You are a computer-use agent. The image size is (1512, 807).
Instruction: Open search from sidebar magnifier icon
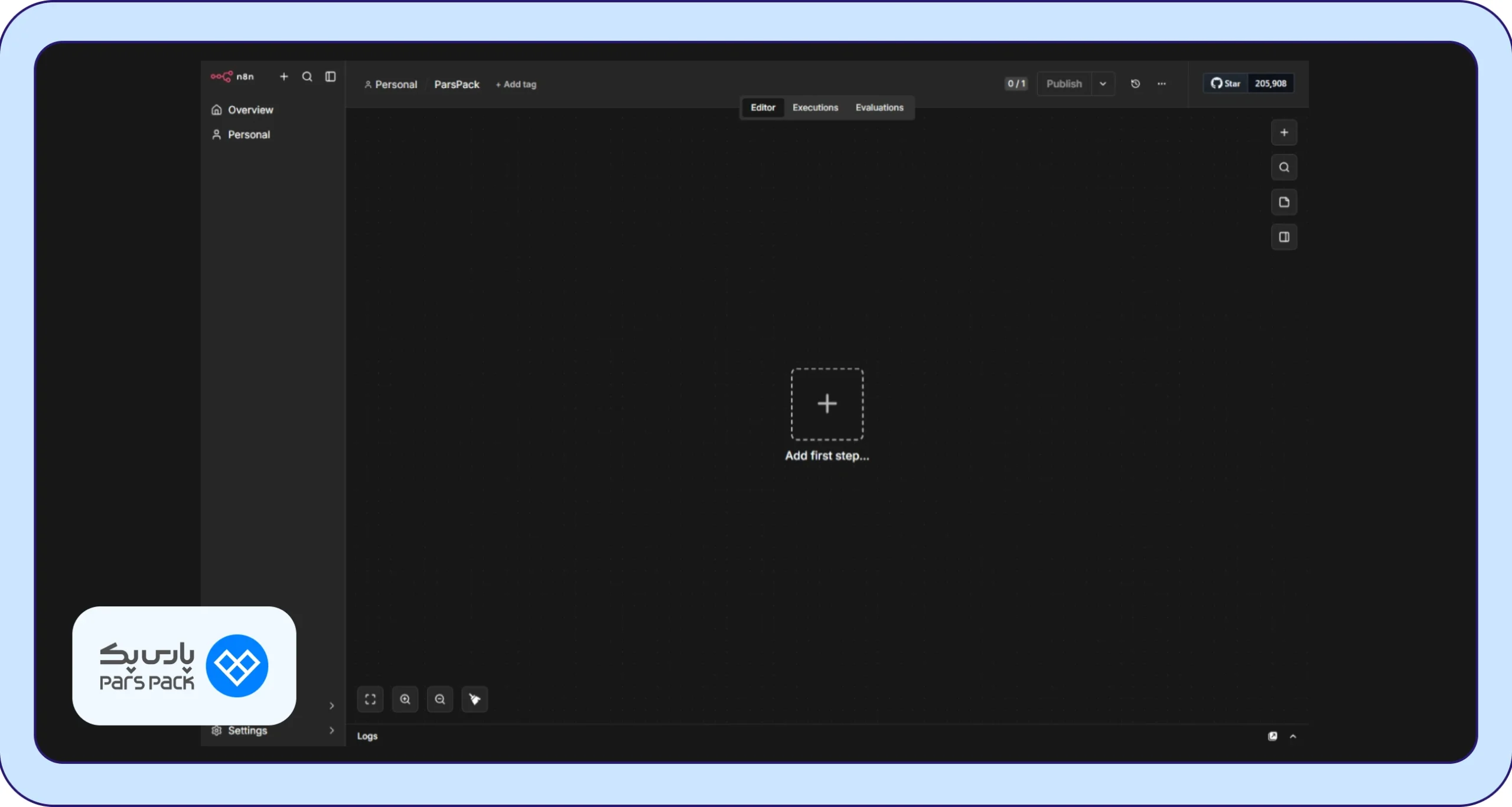pos(307,77)
